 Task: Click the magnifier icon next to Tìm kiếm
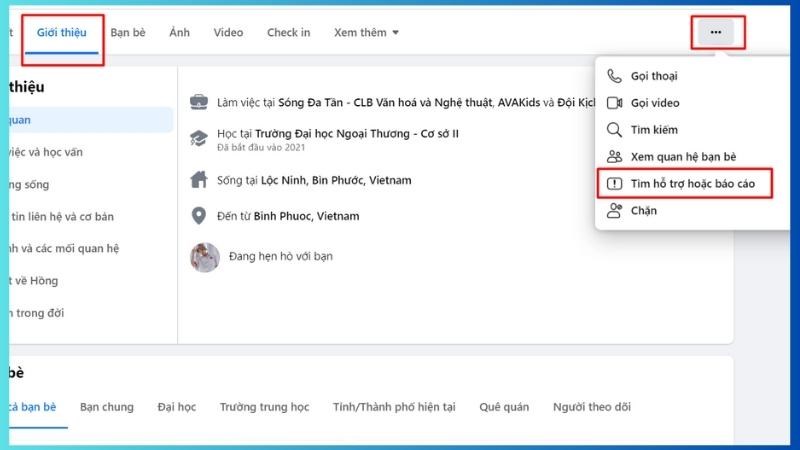coord(614,130)
